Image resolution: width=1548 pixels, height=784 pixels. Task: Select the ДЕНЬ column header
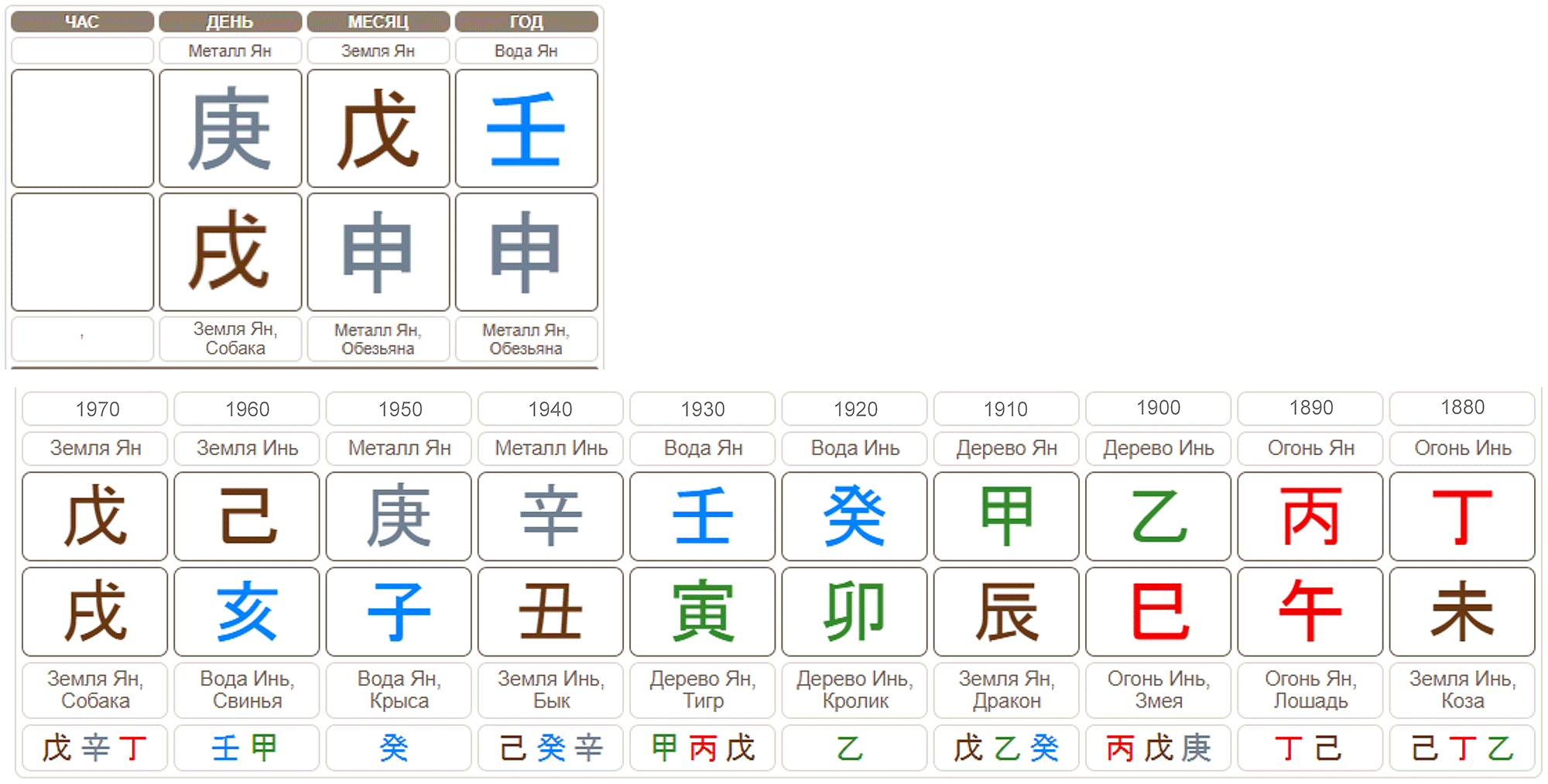(230, 22)
